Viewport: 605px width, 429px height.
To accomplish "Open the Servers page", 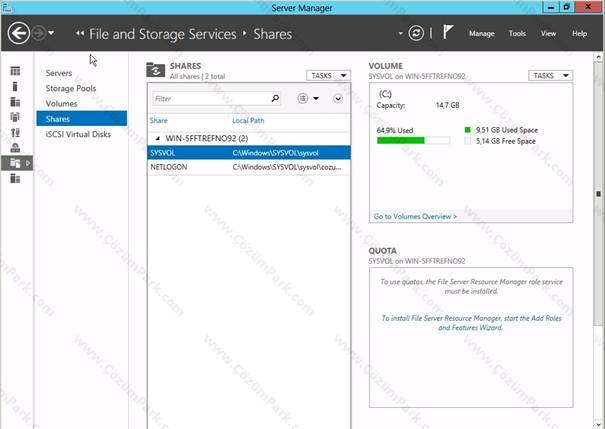I will pyautogui.click(x=59, y=73).
